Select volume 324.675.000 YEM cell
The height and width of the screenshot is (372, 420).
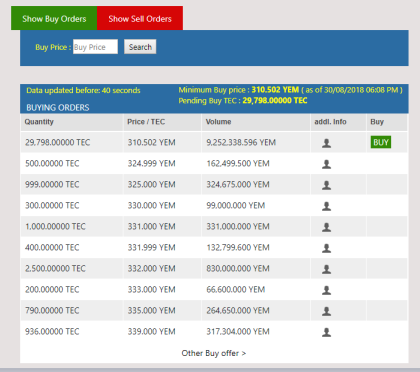pos(256,184)
